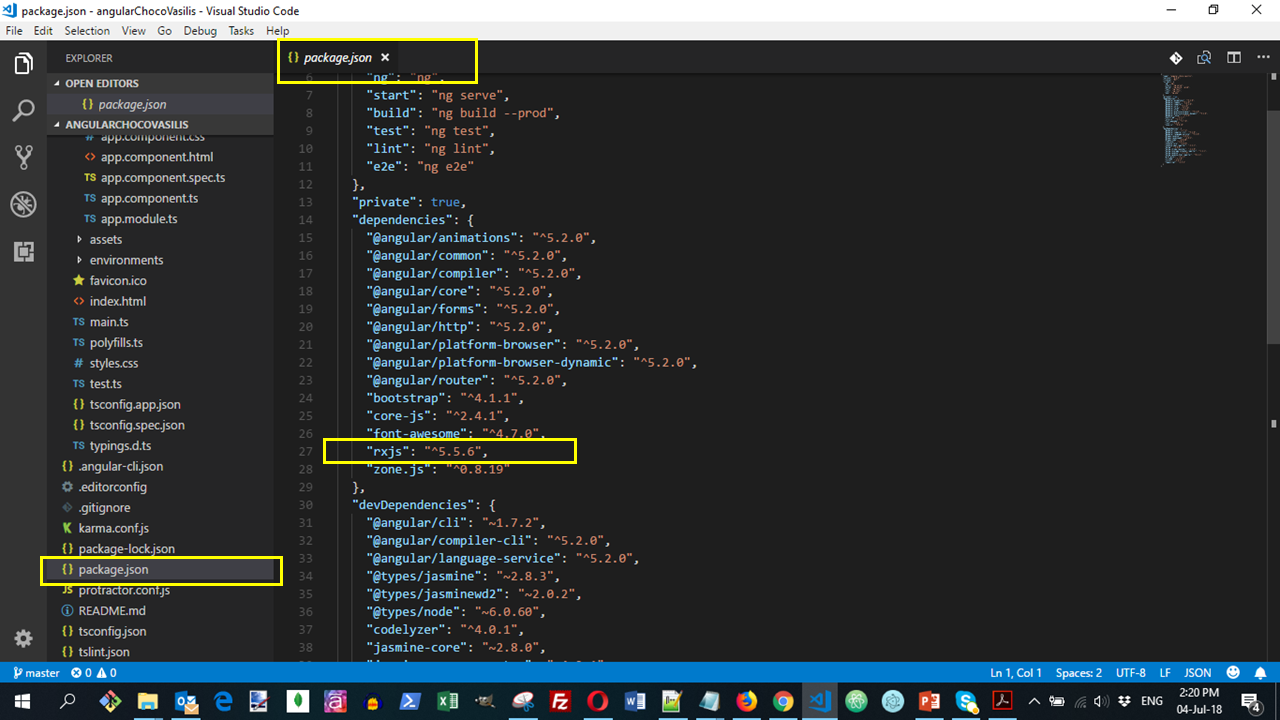The image size is (1280, 720).
Task: Open Microsoft Edge from taskbar
Action: (223, 701)
